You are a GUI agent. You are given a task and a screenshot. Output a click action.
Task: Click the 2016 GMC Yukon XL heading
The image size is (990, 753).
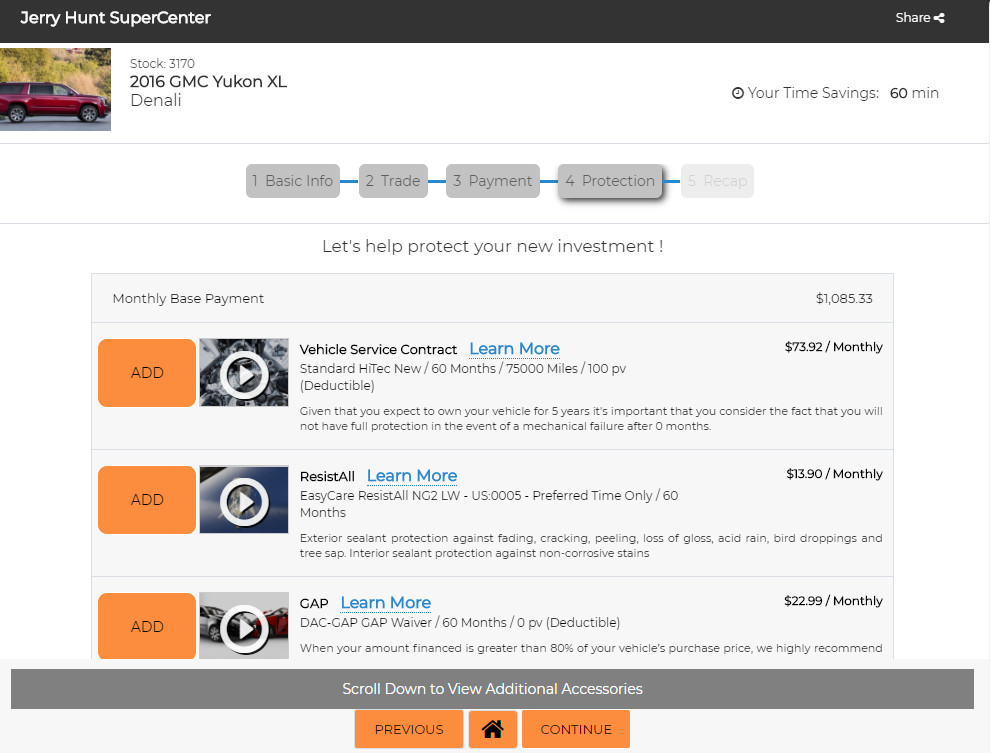pyautogui.click(x=208, y=81)
